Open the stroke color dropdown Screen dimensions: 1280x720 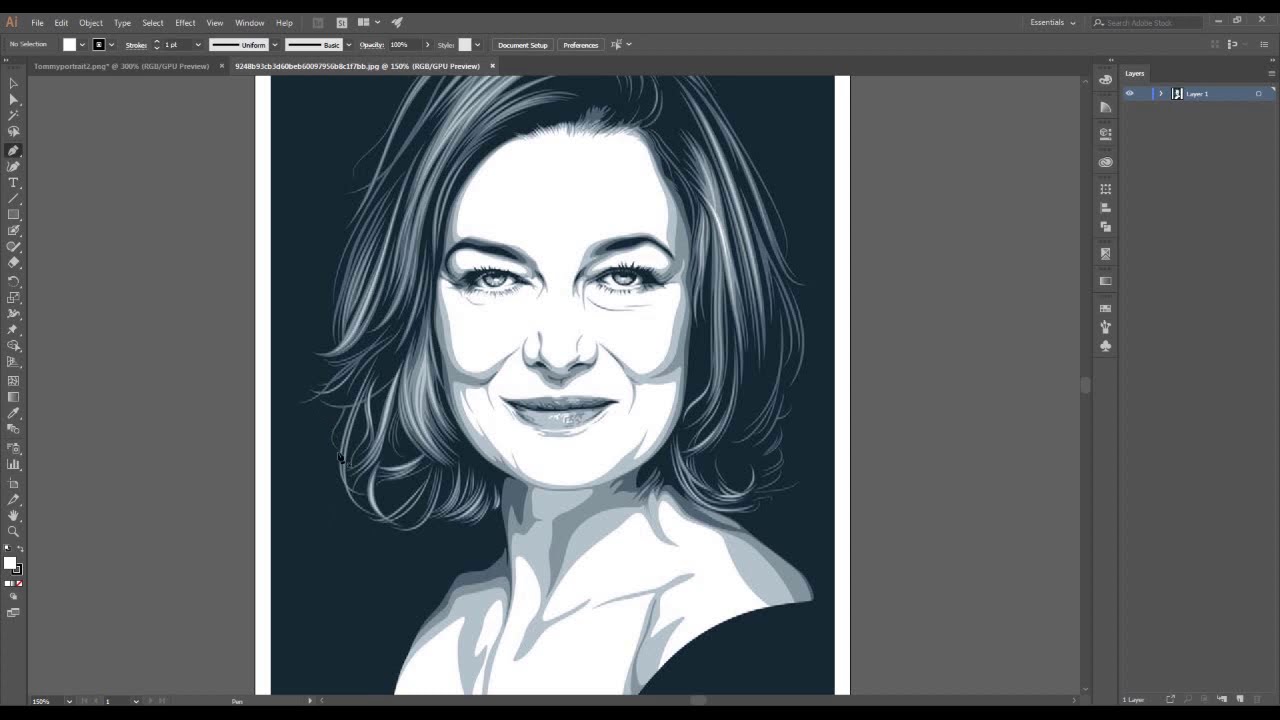coord(111,44)
